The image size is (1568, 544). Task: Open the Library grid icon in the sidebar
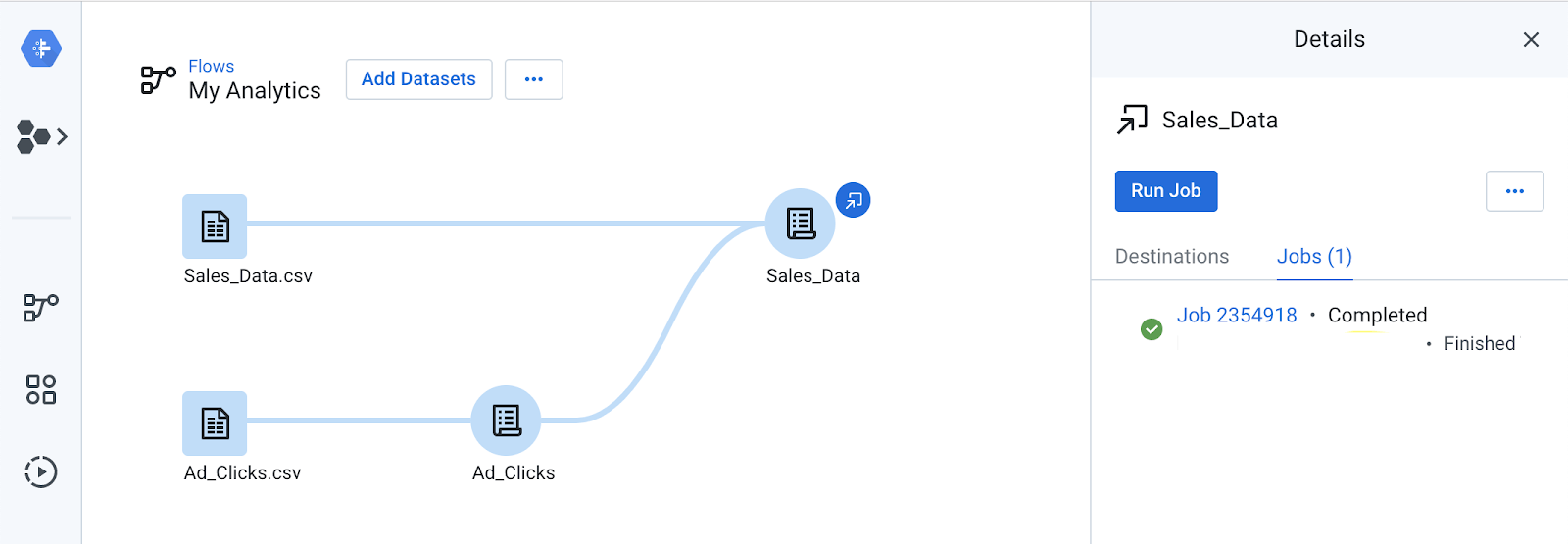[x=41, y=390]
